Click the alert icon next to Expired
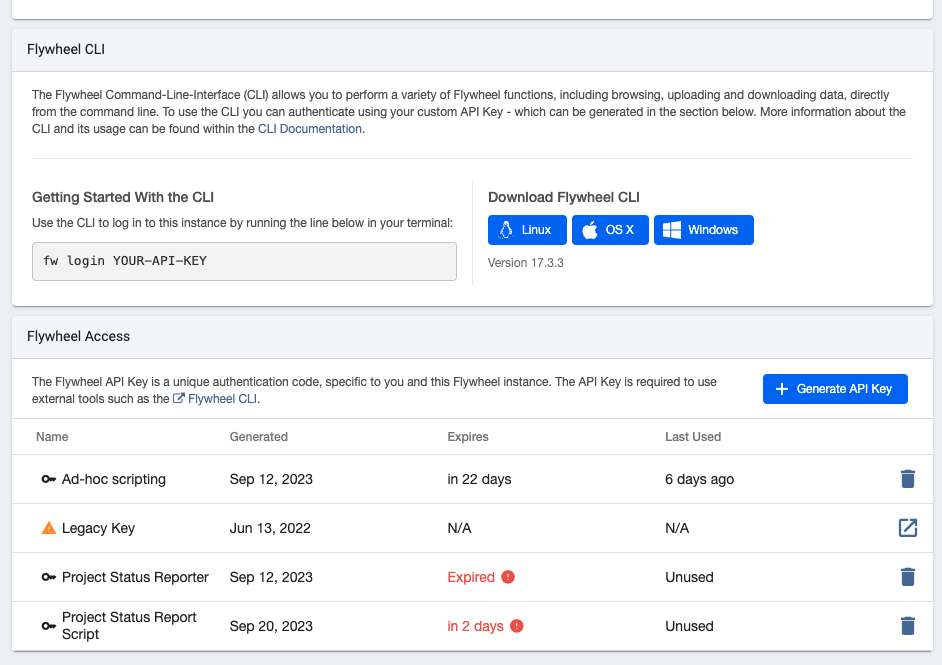 coord(509,577)
